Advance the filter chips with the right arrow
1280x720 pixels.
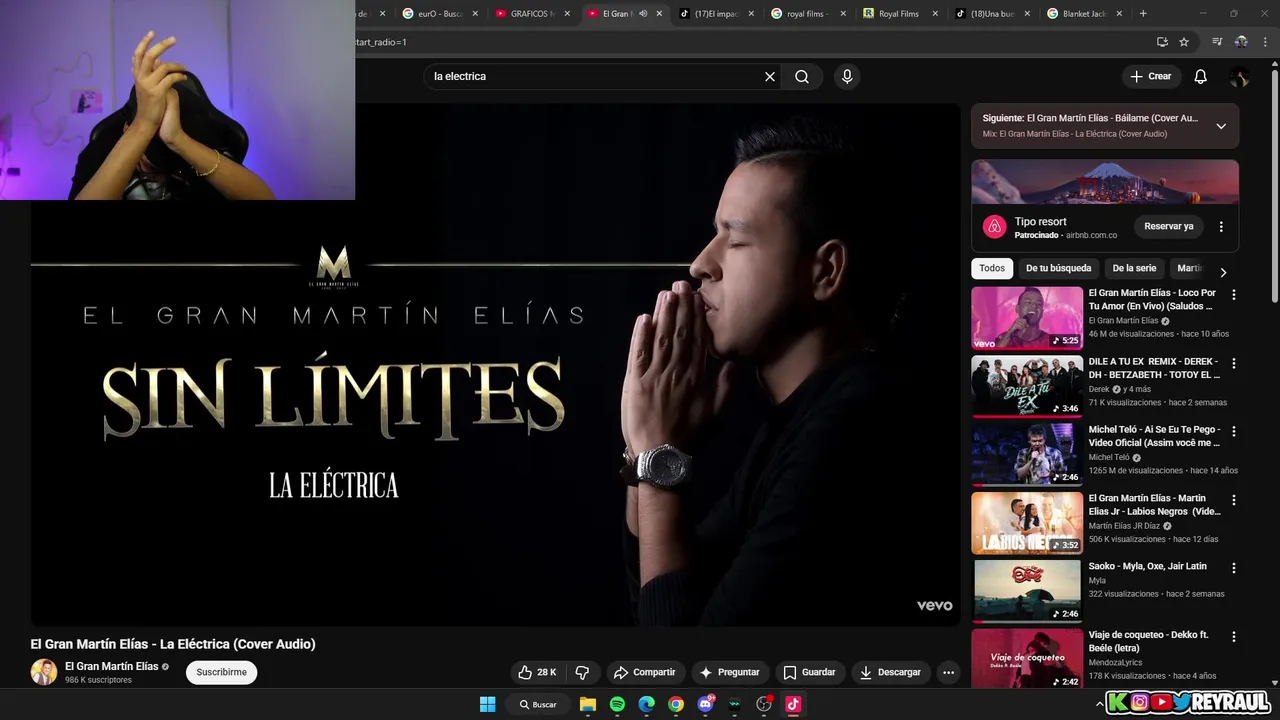pos(1222,272)
